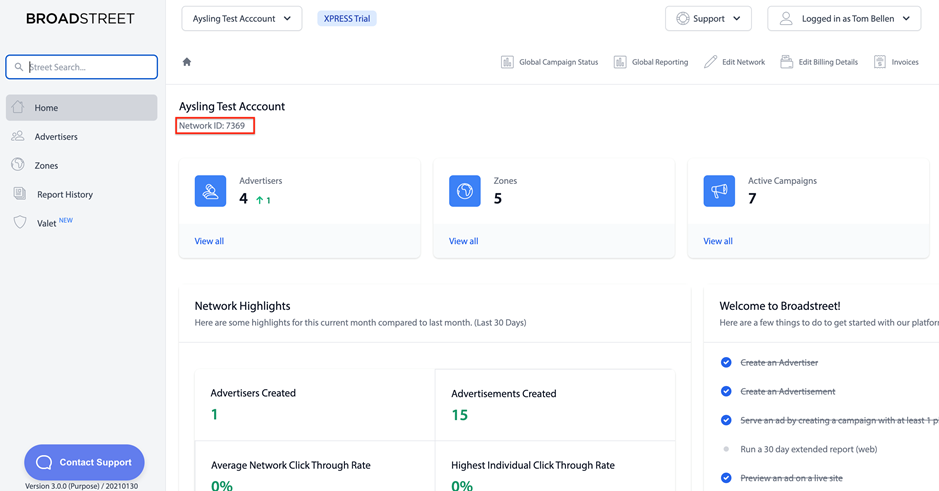
Task: Click the Advertisements Created value 15
Action: (459, 415)
